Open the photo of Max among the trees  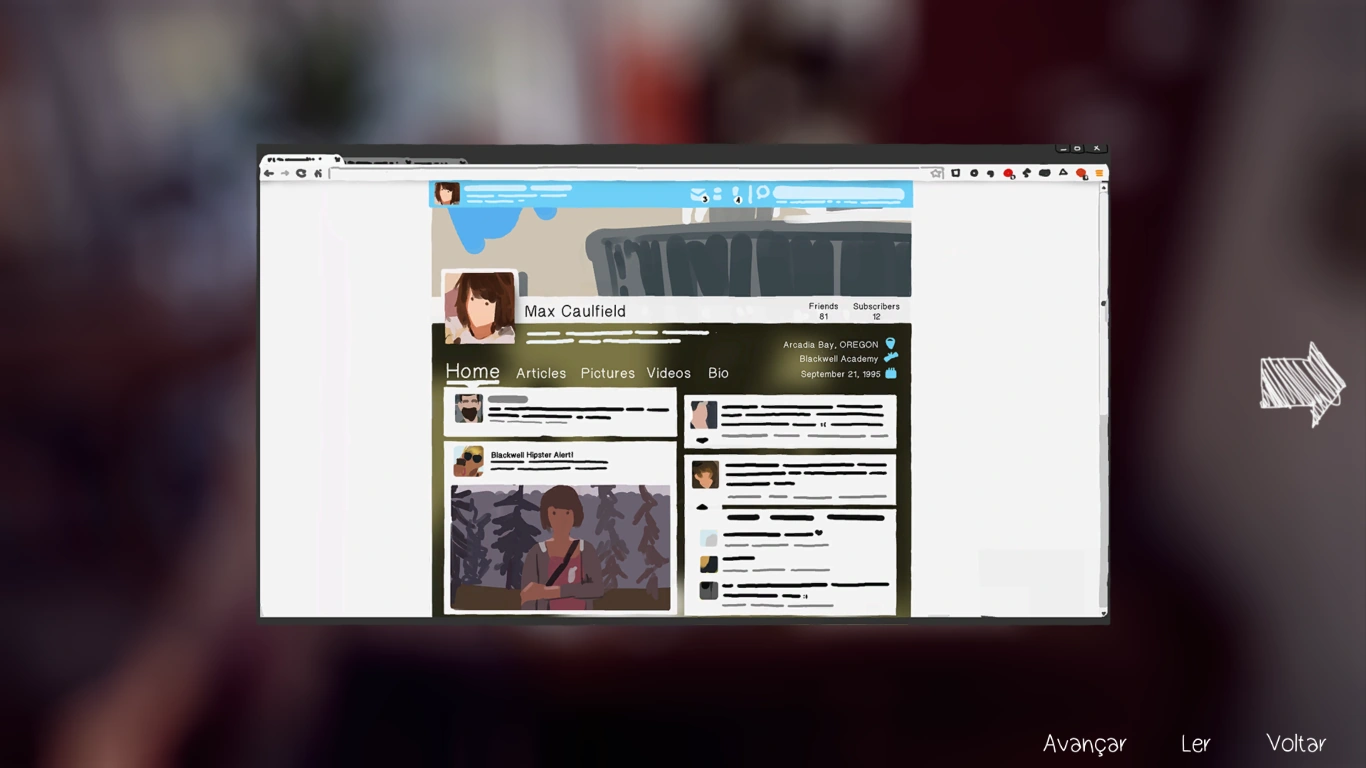coord(561,548)
